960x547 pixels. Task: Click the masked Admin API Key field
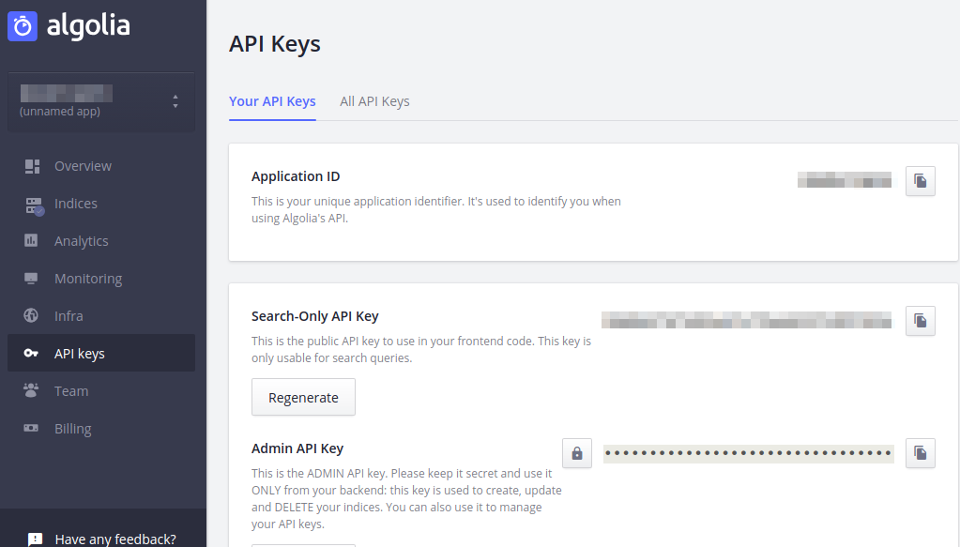click(x=748, y=453)
